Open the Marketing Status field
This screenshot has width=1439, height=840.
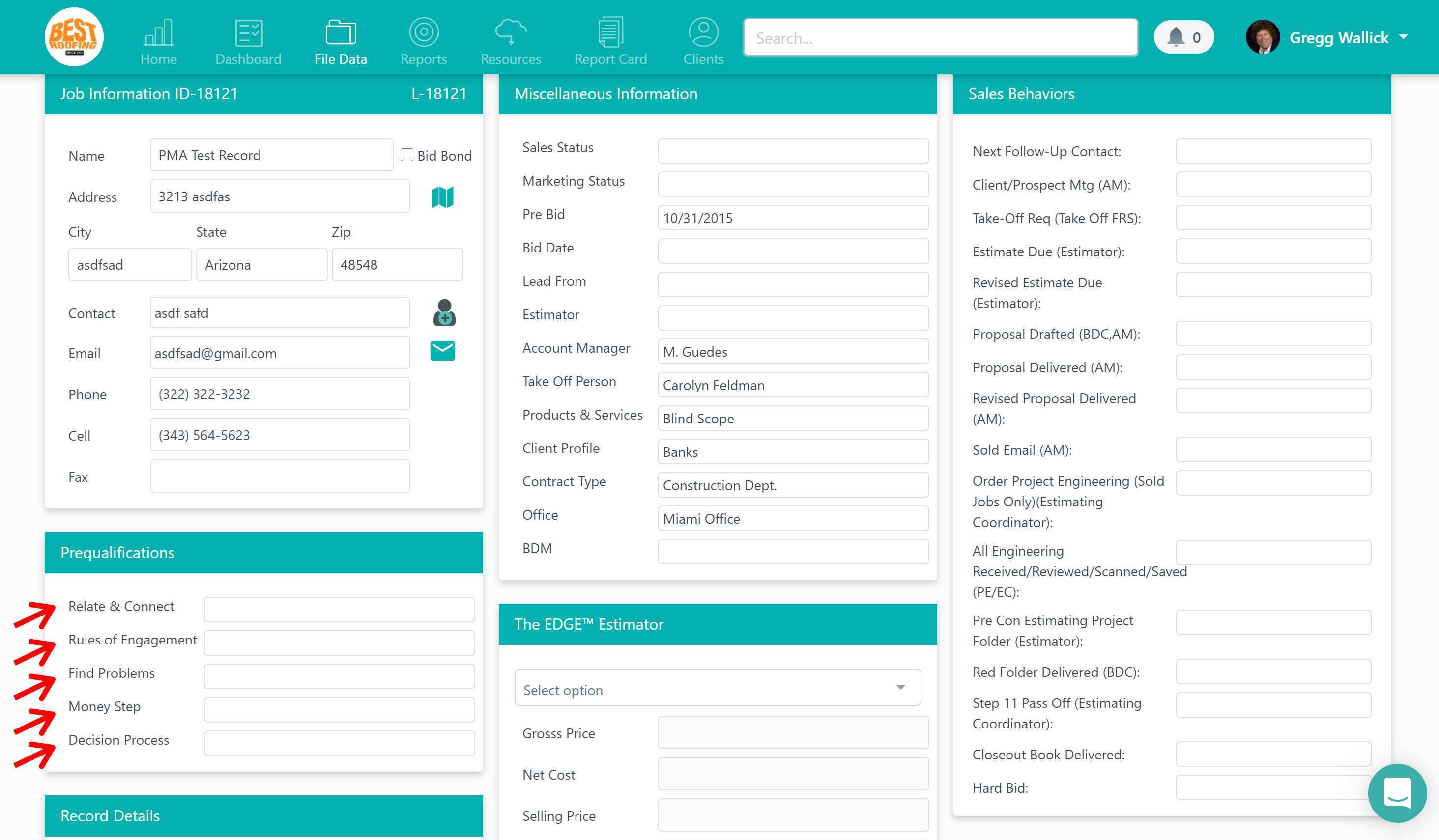click(793, 184)
